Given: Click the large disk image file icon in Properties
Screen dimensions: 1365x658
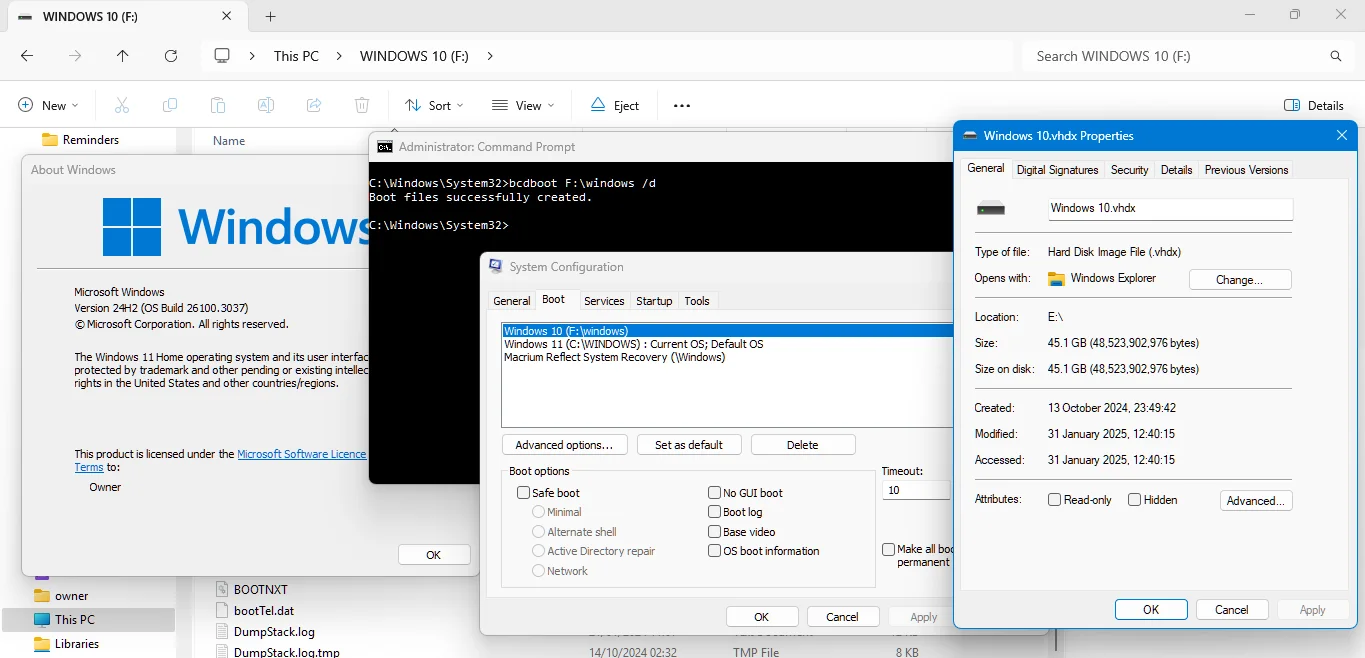Looking at the screenshot, I should pos(991,208).
